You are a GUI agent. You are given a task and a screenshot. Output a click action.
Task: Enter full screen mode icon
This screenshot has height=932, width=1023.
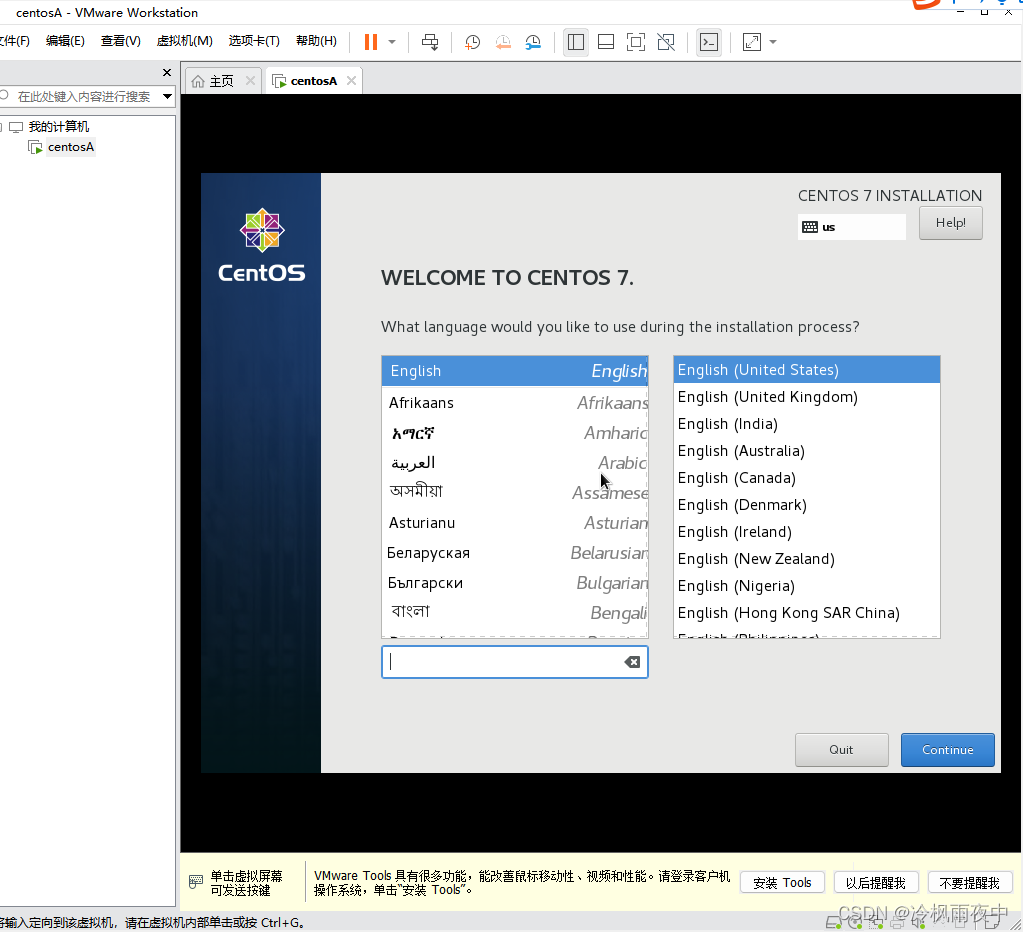pyautogui.click(x=635, y=42)
